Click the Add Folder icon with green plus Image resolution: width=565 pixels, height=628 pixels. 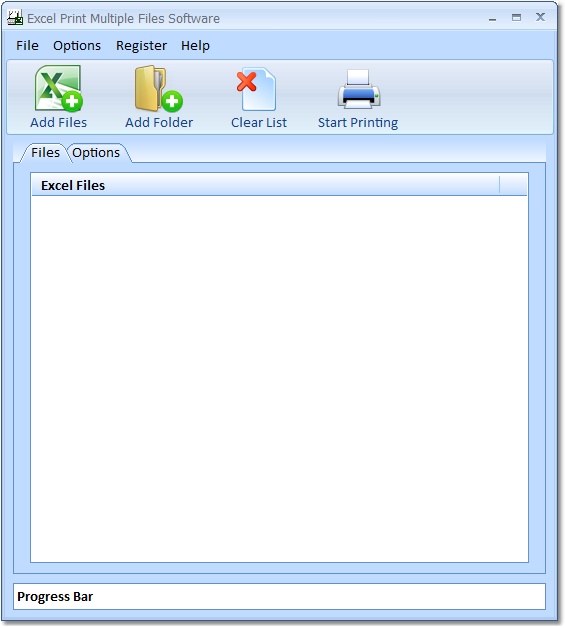[x=159, y=89]
